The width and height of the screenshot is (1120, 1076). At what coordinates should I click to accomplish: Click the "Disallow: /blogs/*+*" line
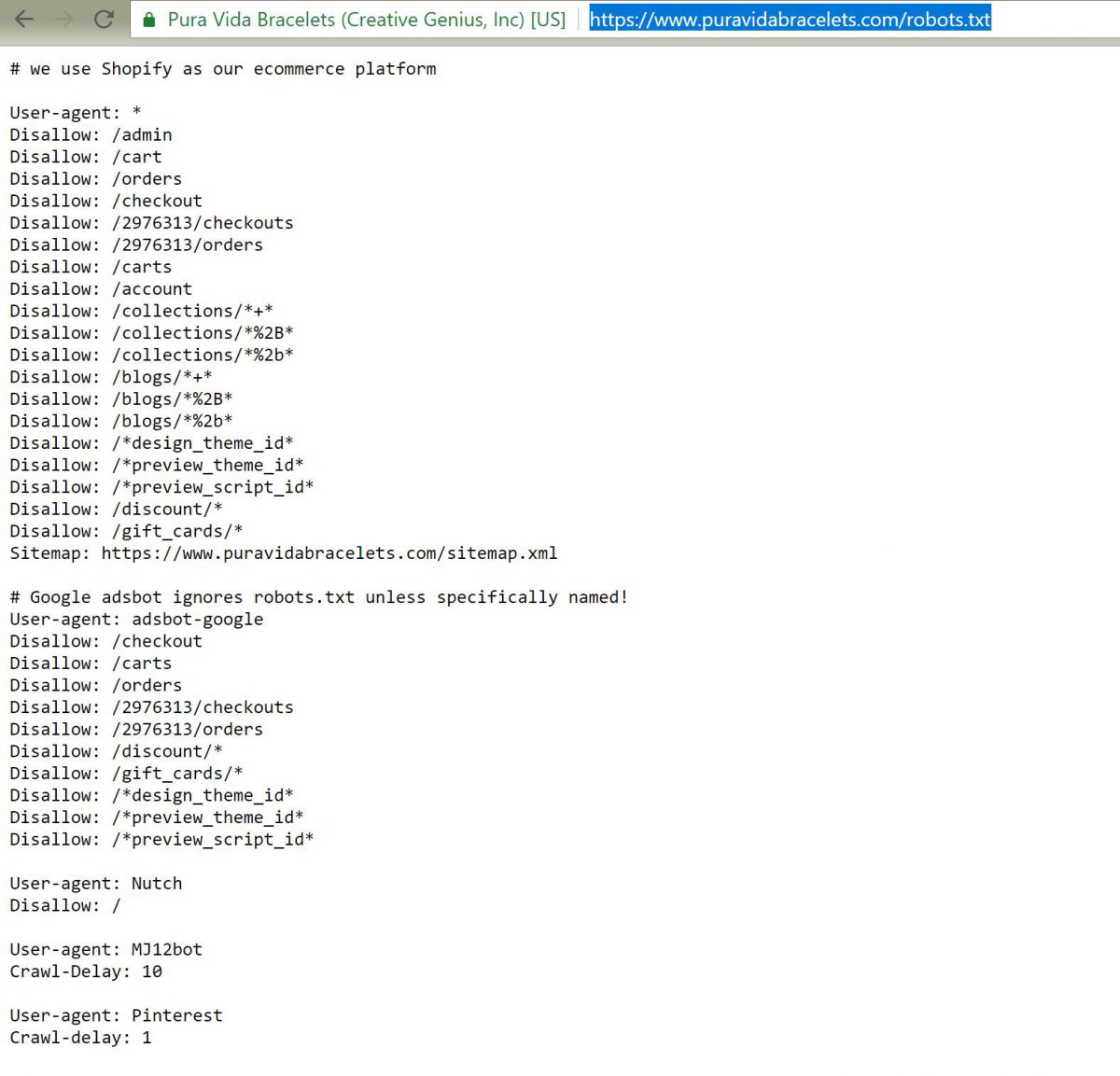coord(111,377)
